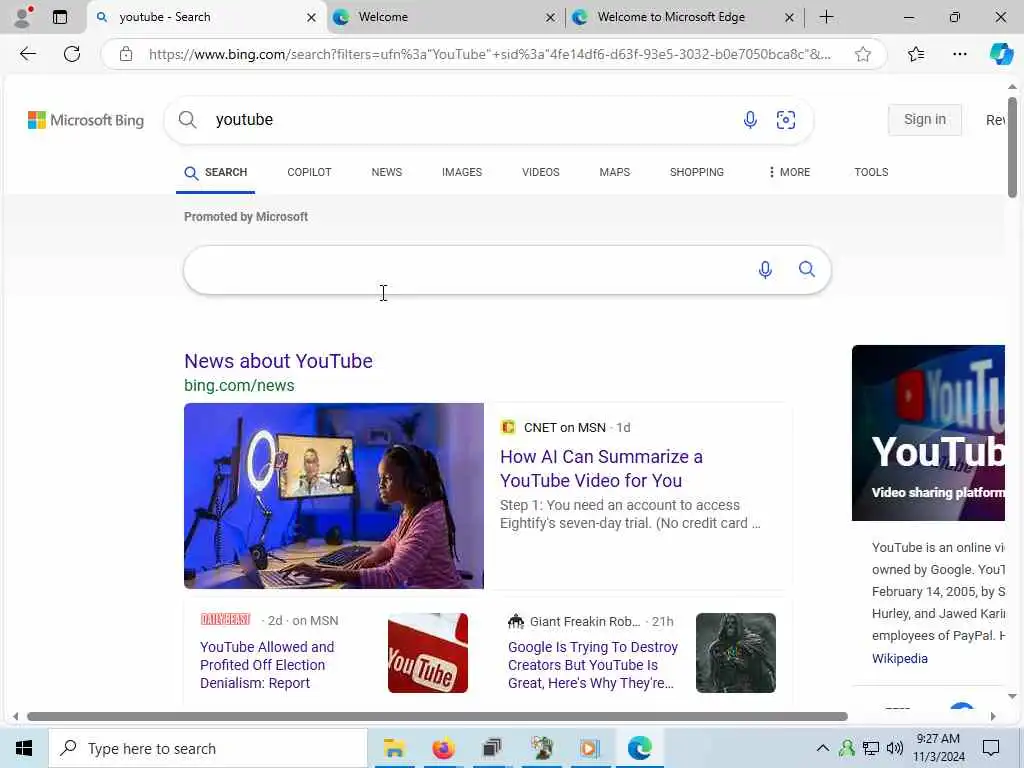Start visual search with camera icon
The height and width of the screenshot is (768, 1024).
pyautogui.click(x=786, y=120)
